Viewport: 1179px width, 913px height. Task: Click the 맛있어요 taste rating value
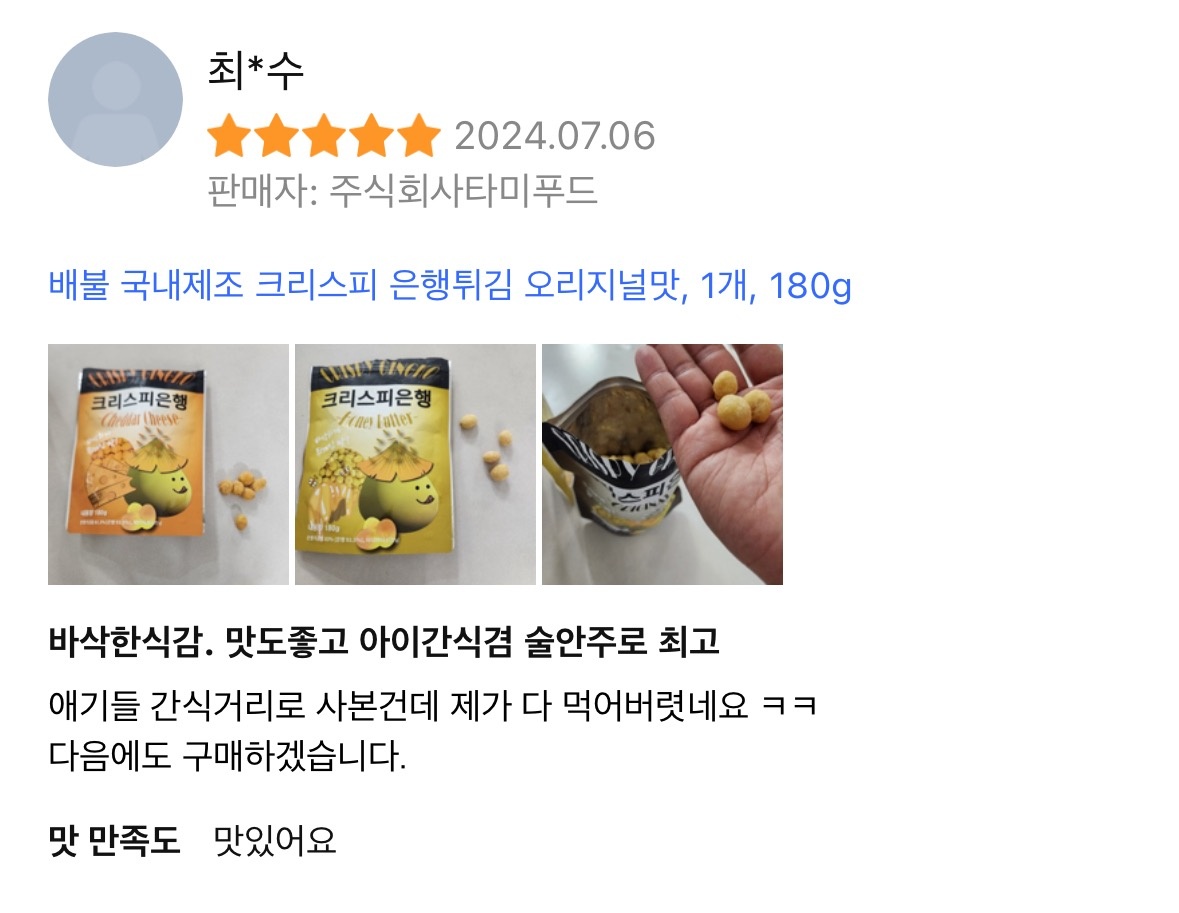(274, 840)
